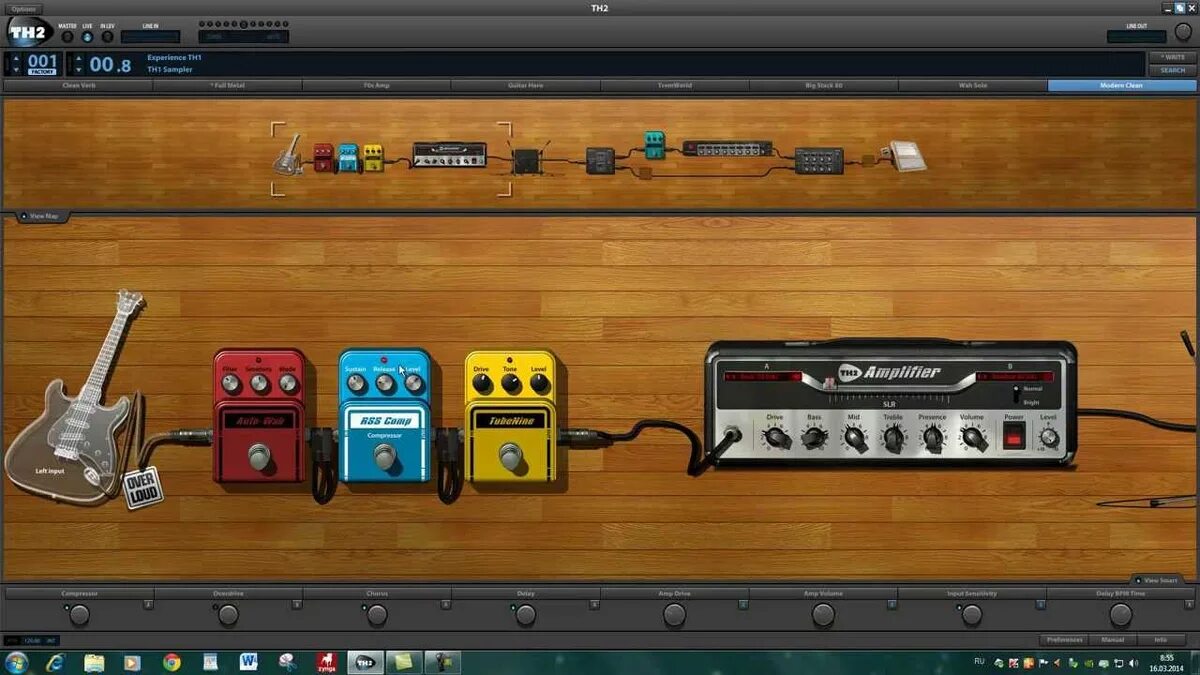
Task: Open the Options menu
Action: tap(24, 8)
